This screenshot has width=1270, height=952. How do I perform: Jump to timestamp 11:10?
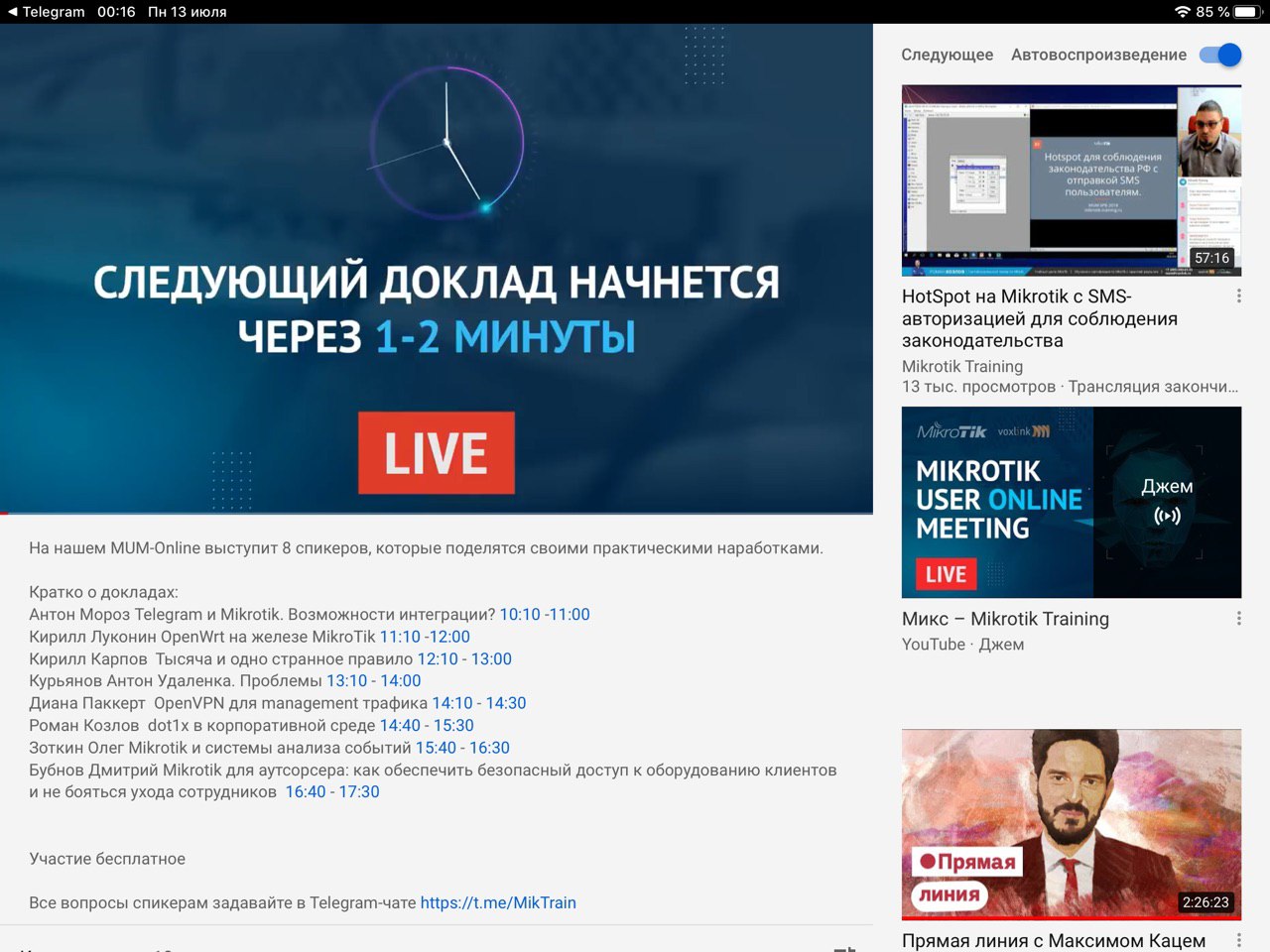click(x=401, y=637)
